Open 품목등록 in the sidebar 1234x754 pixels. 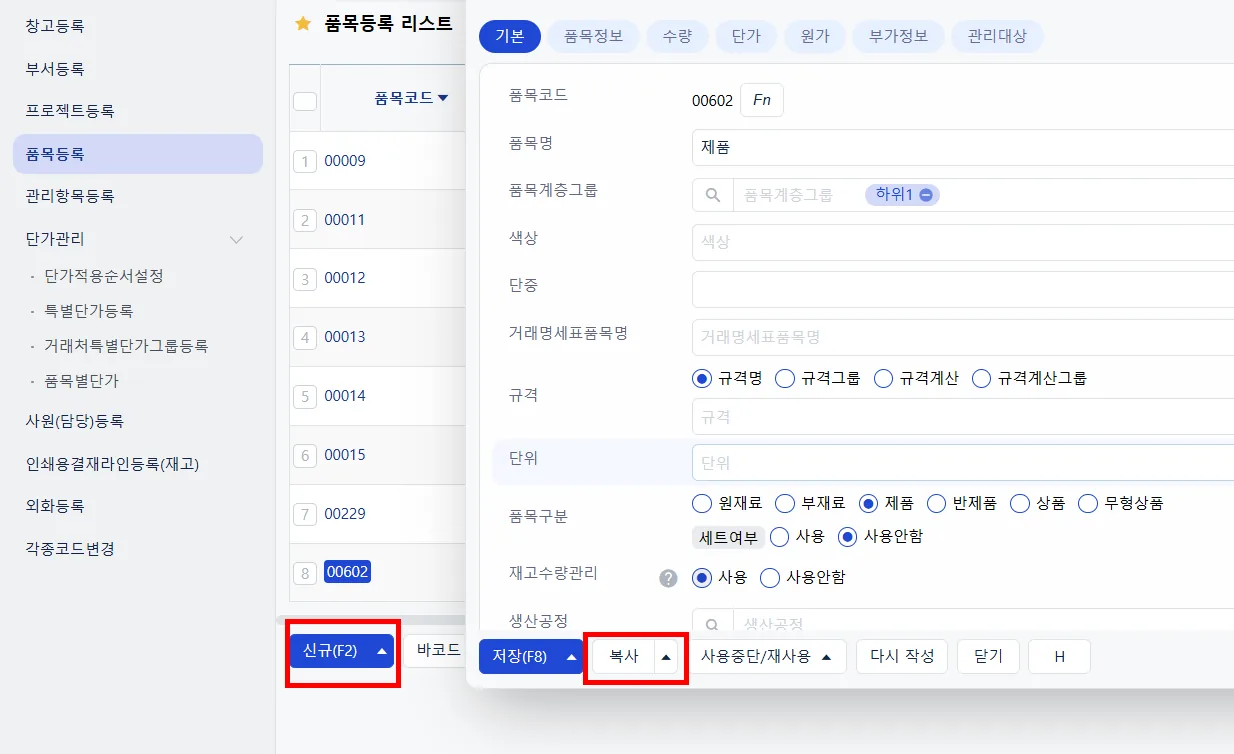coord(138,154)
